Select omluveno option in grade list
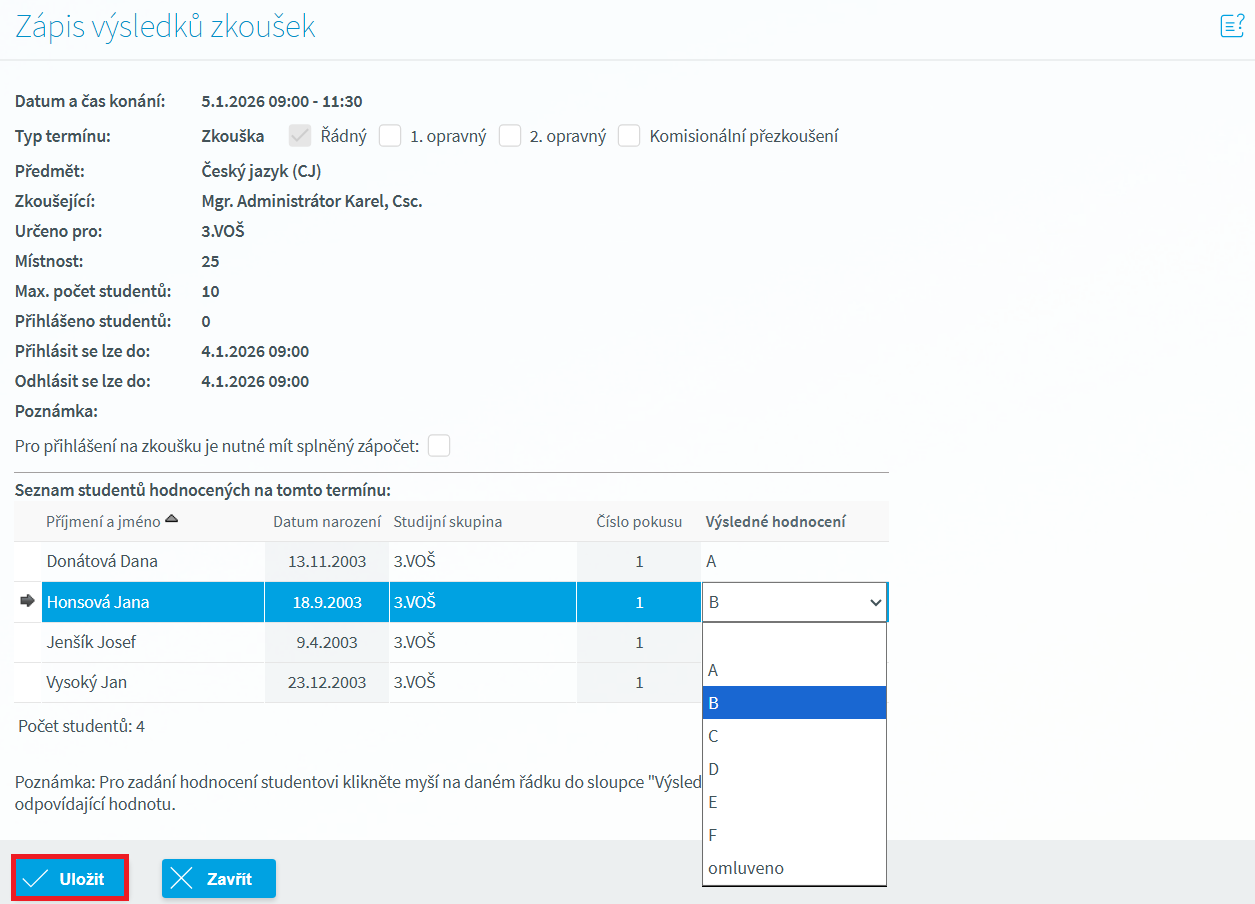1255x904 pixels. [794, 868]
